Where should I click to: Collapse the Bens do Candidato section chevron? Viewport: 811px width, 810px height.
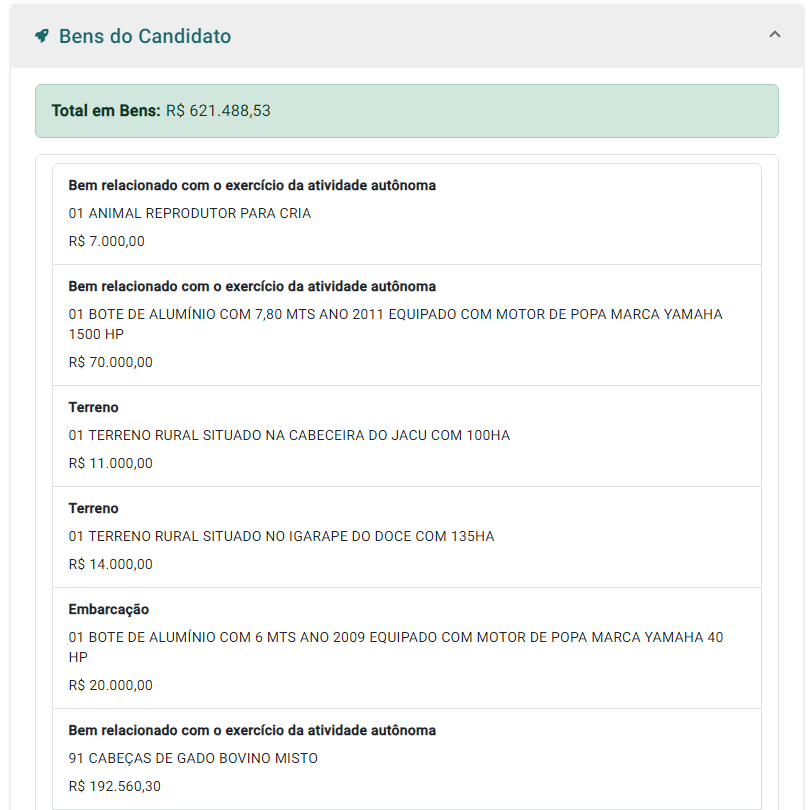[774, 35]
